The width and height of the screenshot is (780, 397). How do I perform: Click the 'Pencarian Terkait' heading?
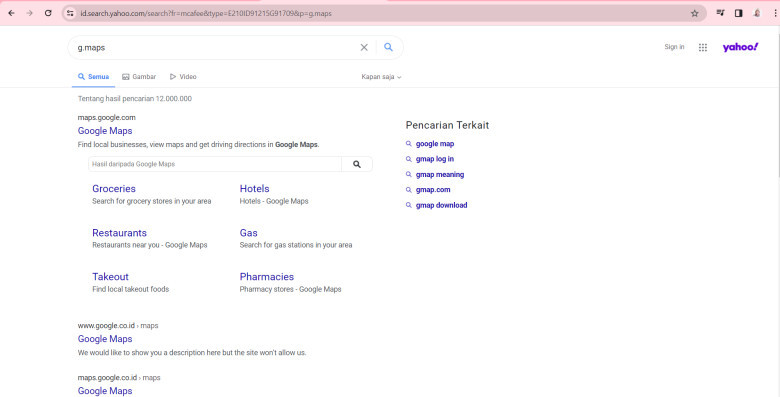(447, 125)
